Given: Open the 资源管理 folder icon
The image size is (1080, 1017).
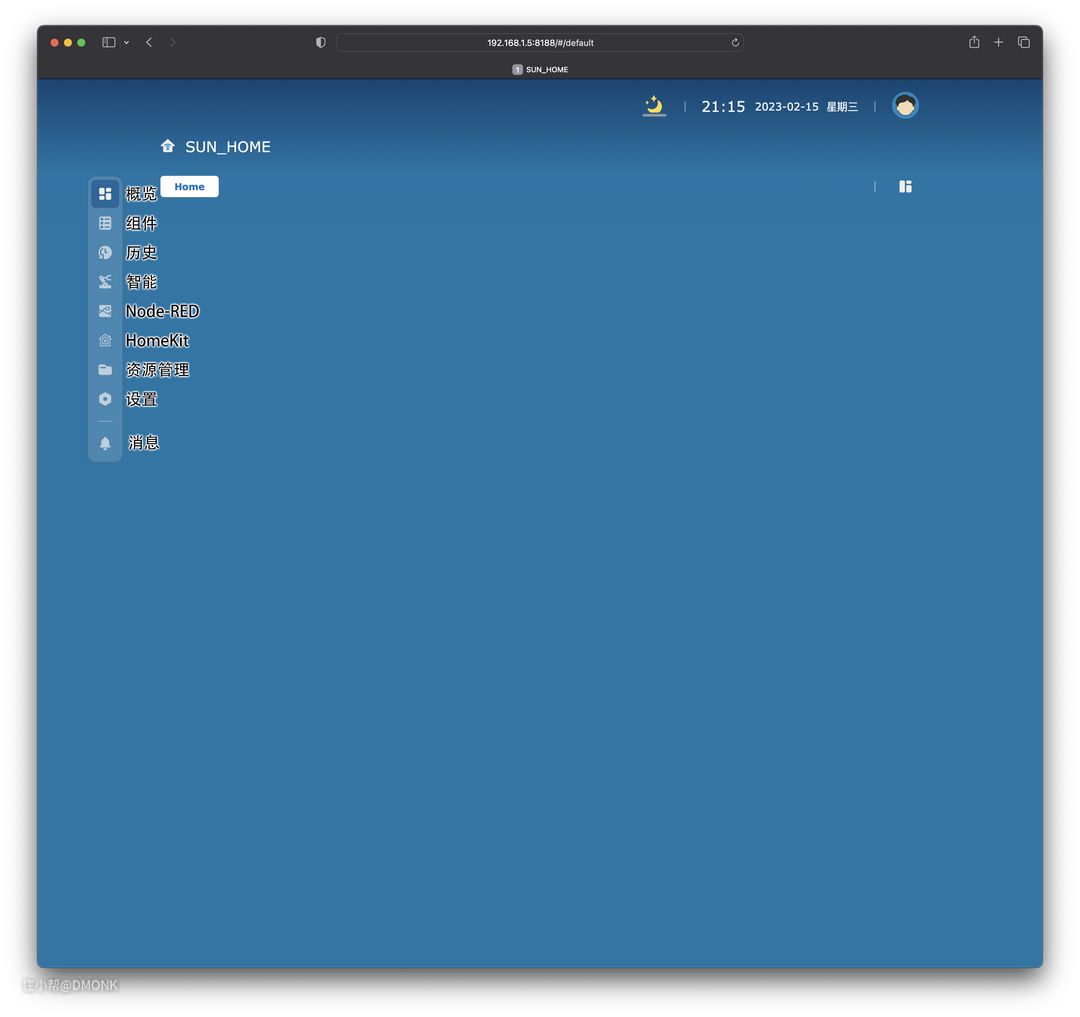Looking at the screenshot, I should pos(105,370).
